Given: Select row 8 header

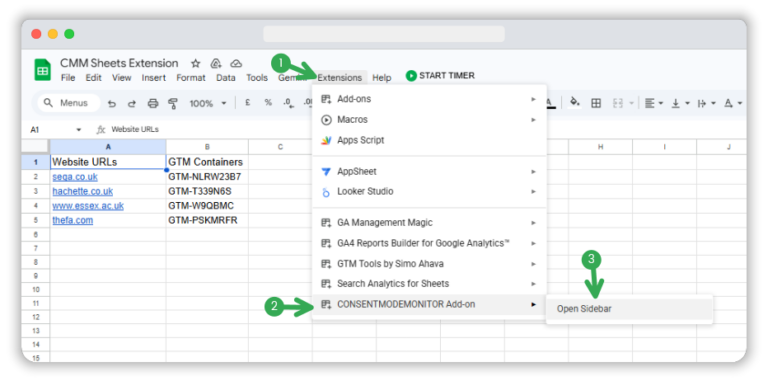Looking at the screenshot, I should click(35, 262).
